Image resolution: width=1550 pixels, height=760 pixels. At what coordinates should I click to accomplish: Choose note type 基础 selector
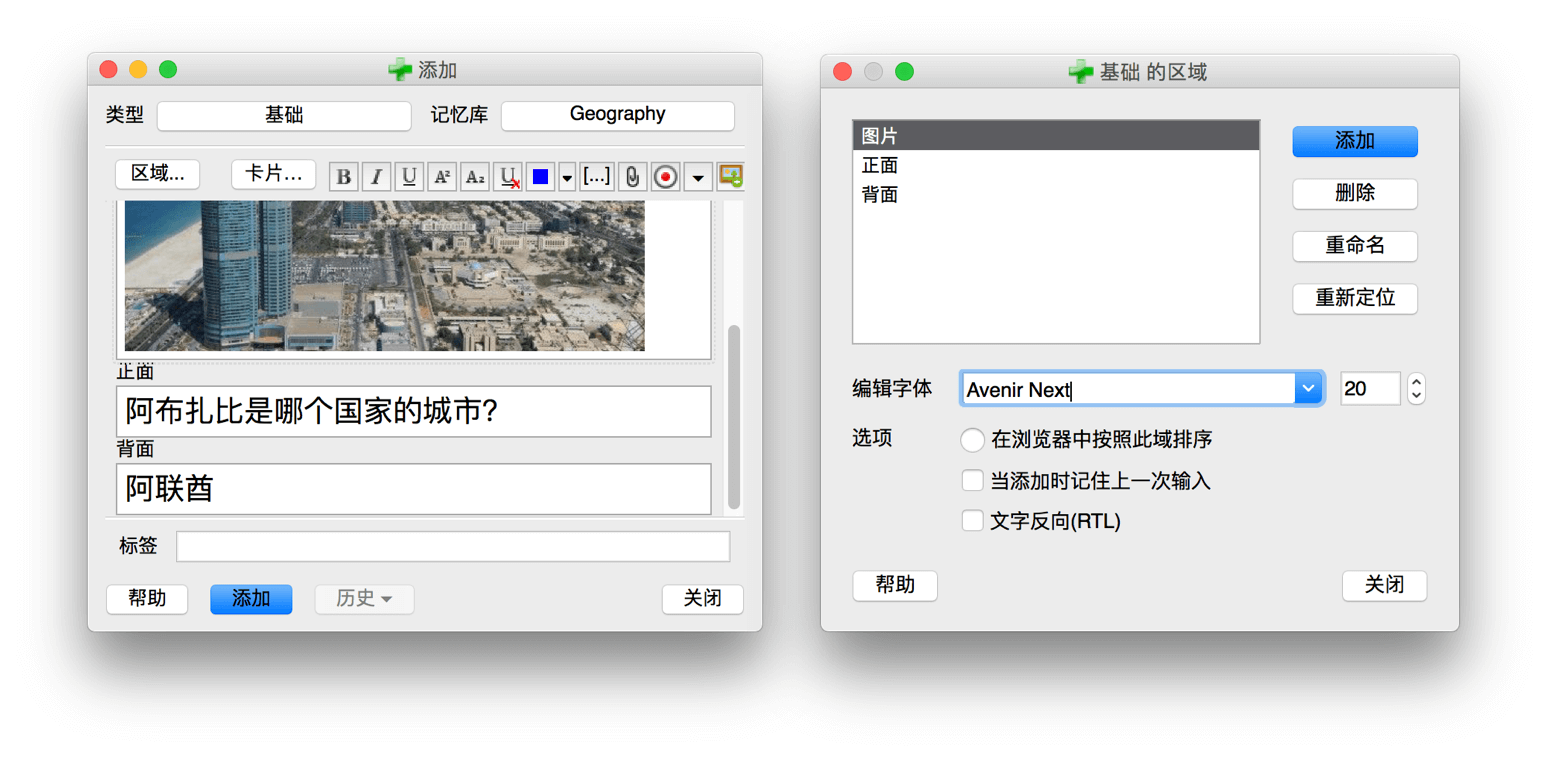[284, 115]
